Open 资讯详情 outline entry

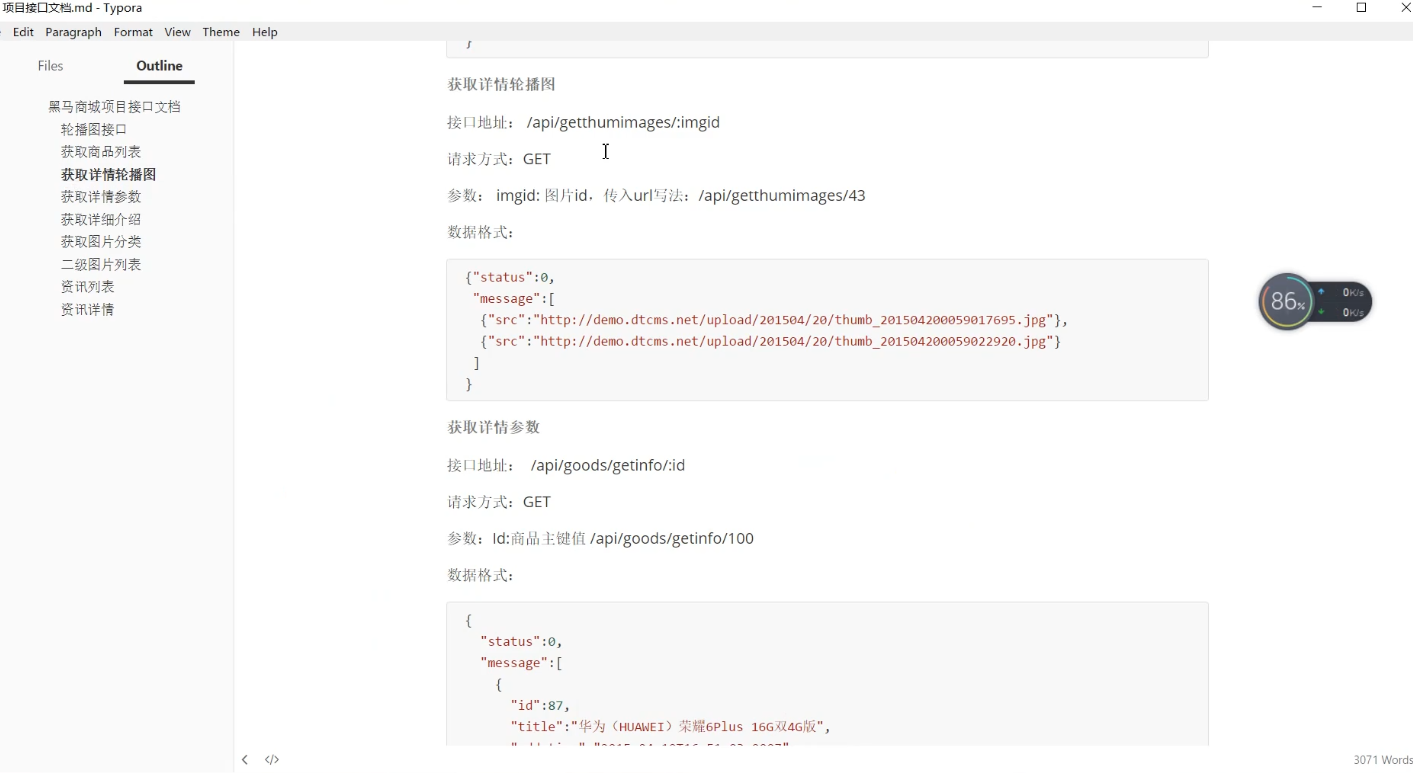(x=88, y=310)
